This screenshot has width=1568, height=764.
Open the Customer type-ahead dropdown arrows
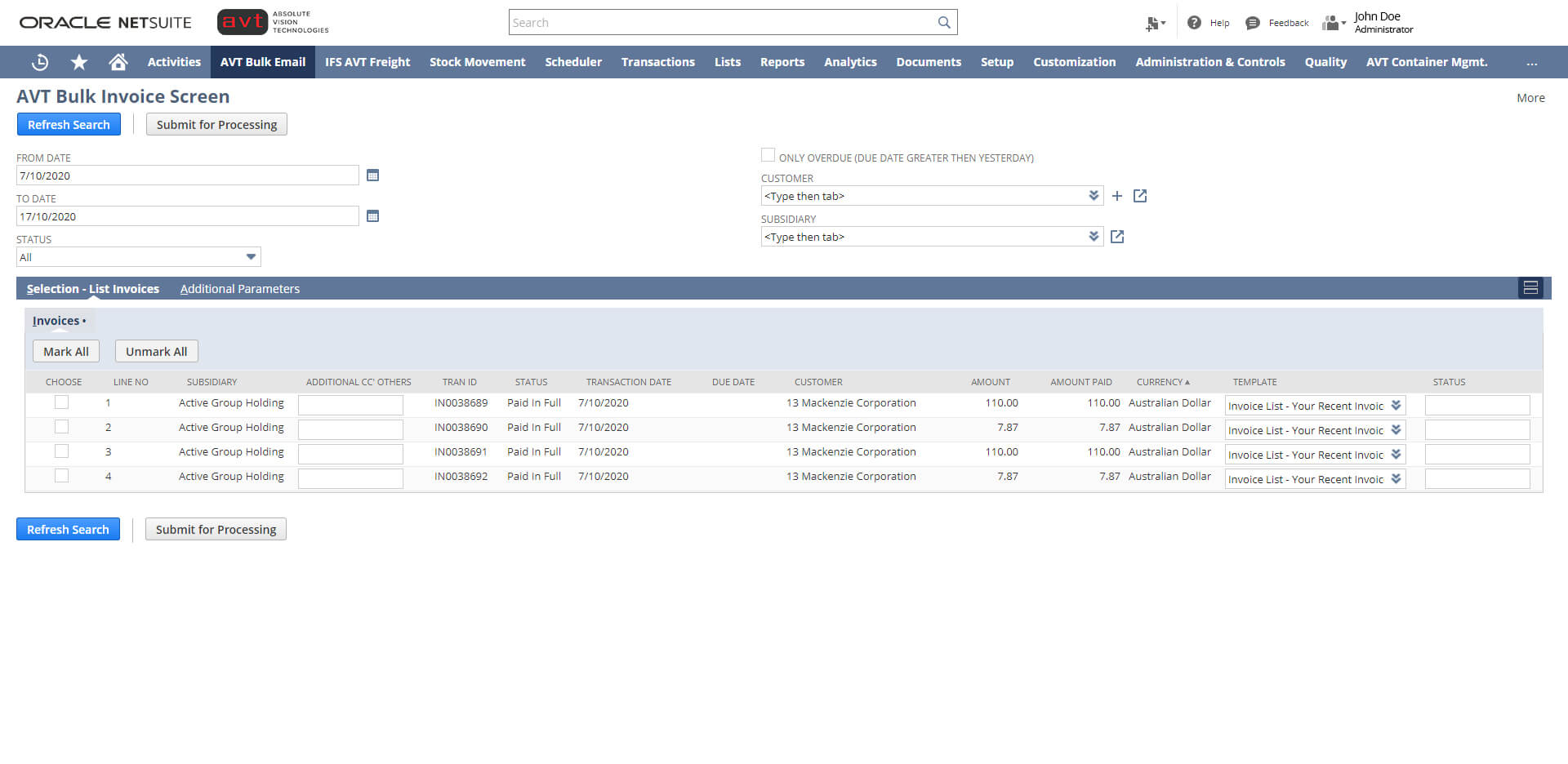click(x=1094, y=195)
